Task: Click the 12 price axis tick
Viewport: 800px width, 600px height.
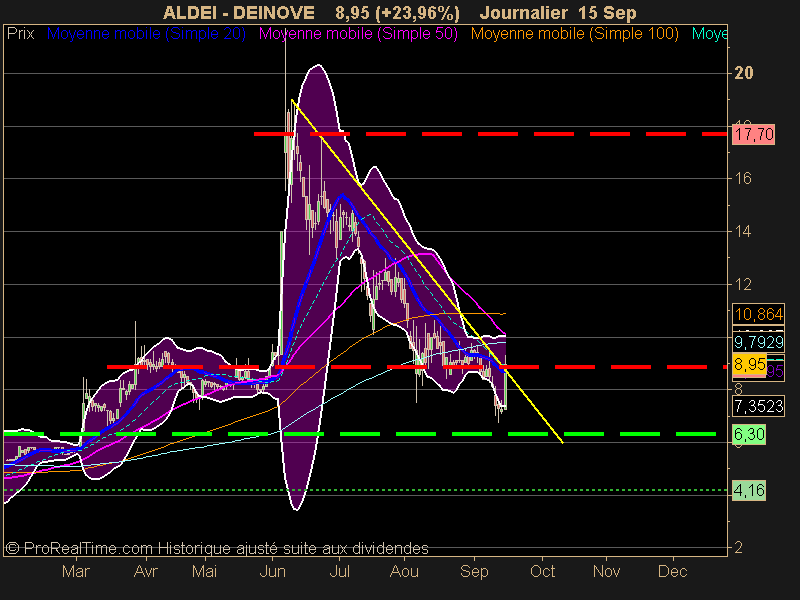Action: click(743, 284)
